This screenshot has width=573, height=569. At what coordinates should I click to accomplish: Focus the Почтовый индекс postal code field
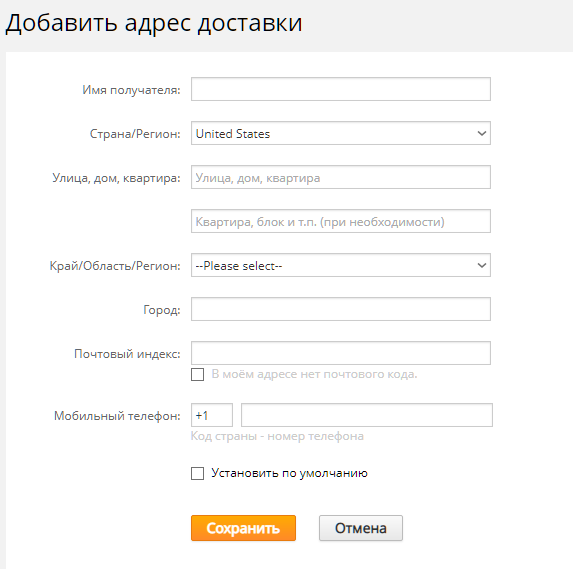coord(341,353)
